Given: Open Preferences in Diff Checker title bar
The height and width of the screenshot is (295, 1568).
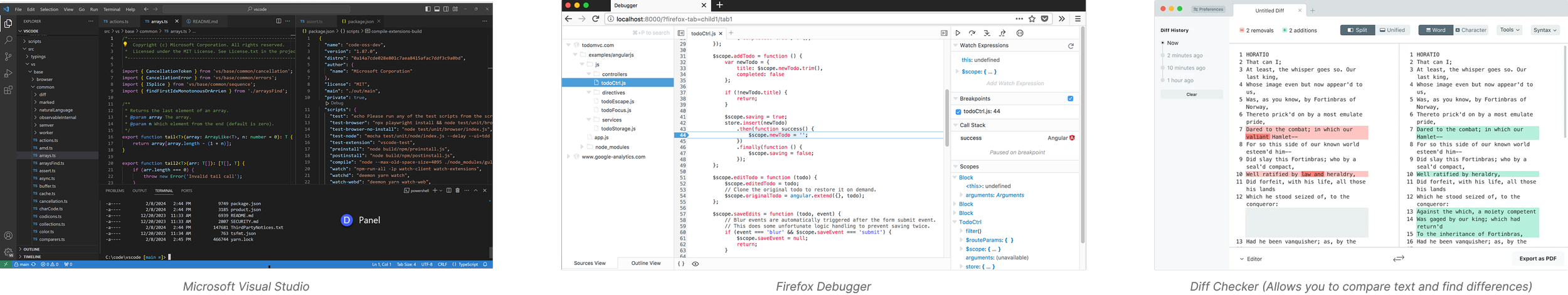Looking at the screenshot, I should pyautogui.click(x=1207, y=9).
